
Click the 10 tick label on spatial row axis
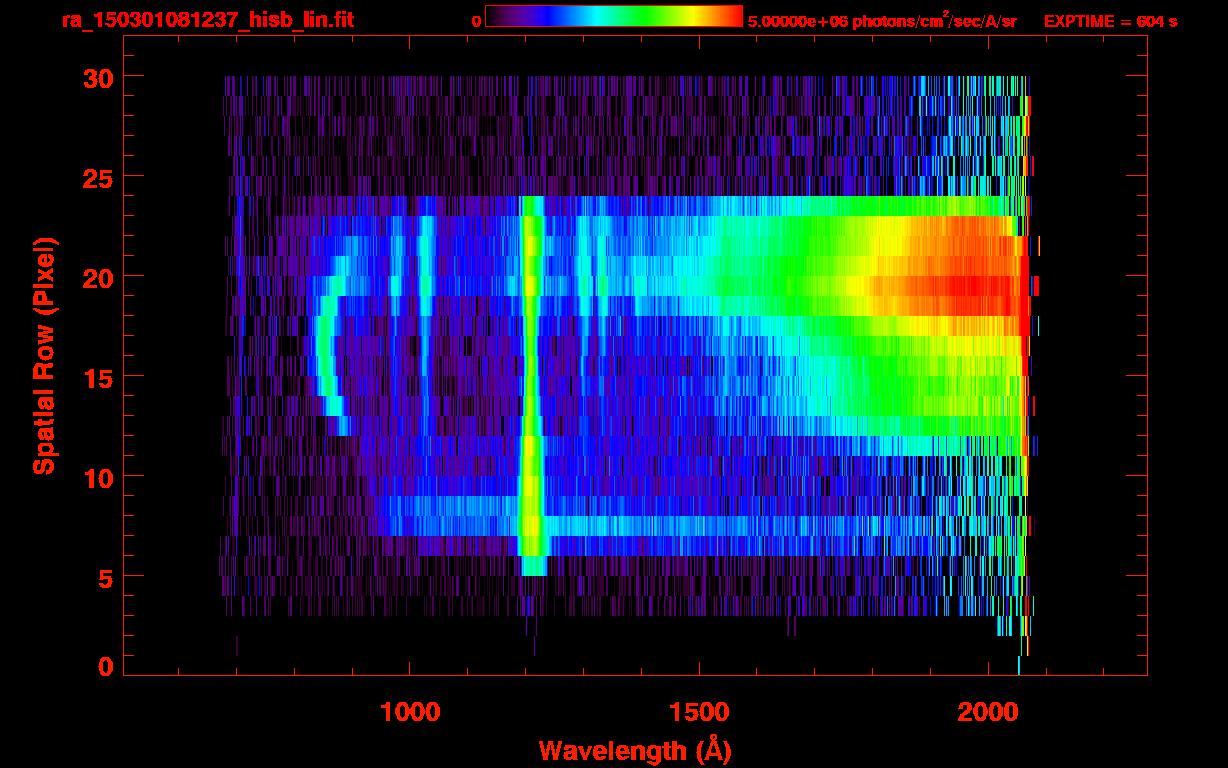[x=98, y=477]
